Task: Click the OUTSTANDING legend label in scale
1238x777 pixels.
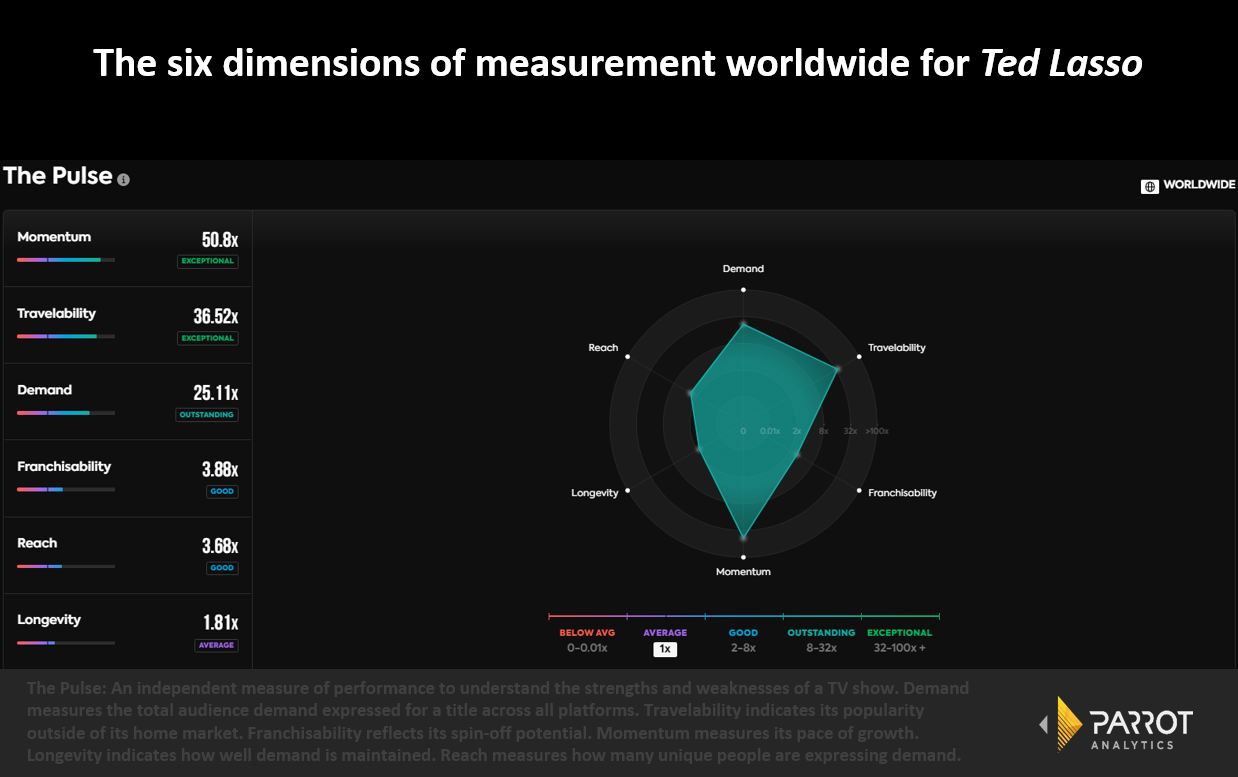Action: click(821, 633)
